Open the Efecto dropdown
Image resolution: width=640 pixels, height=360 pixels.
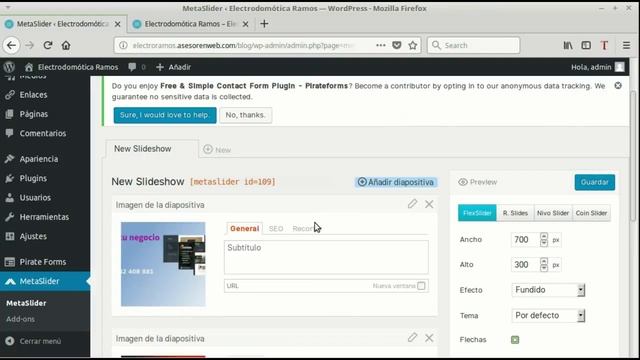(x=548, y=290)
